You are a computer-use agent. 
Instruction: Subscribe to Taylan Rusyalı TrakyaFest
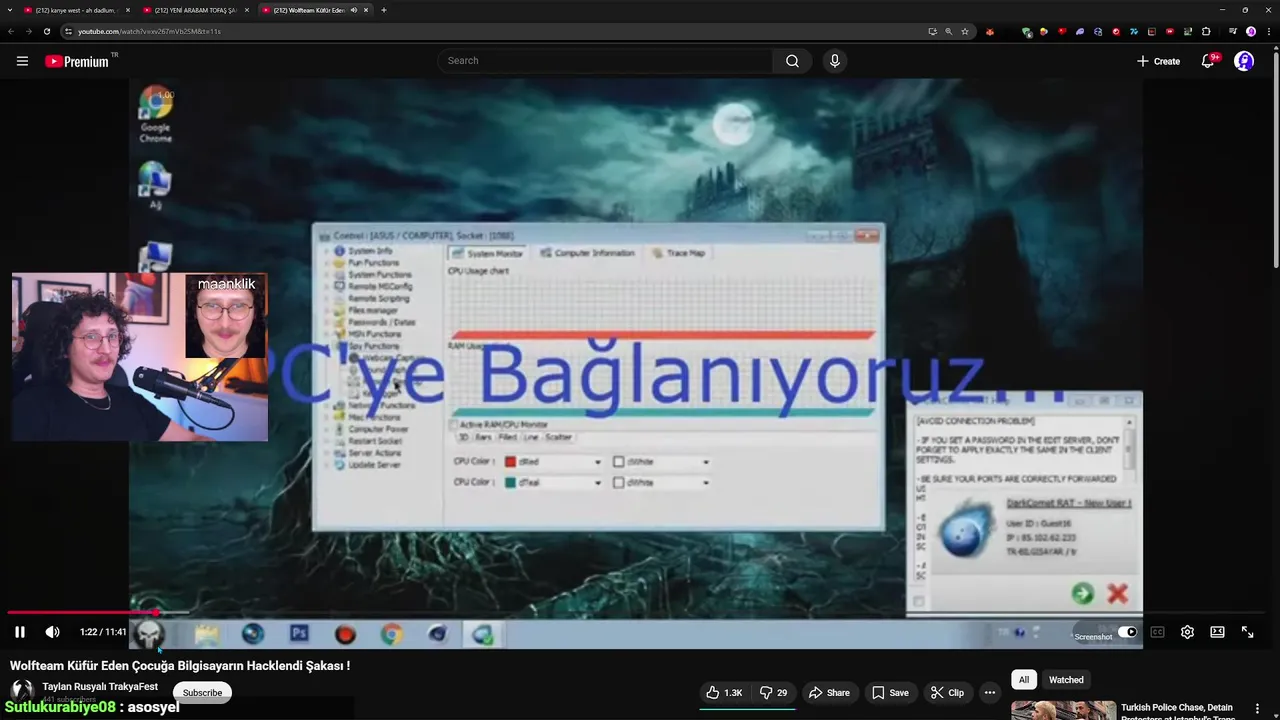click(202, 692)
